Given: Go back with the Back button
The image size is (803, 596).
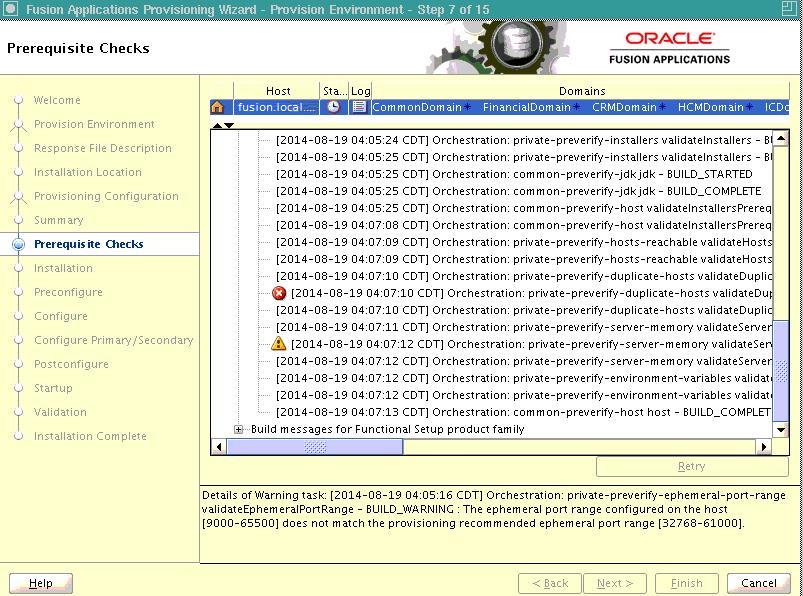Looking at the screenshot, I should tap(550, 583).
